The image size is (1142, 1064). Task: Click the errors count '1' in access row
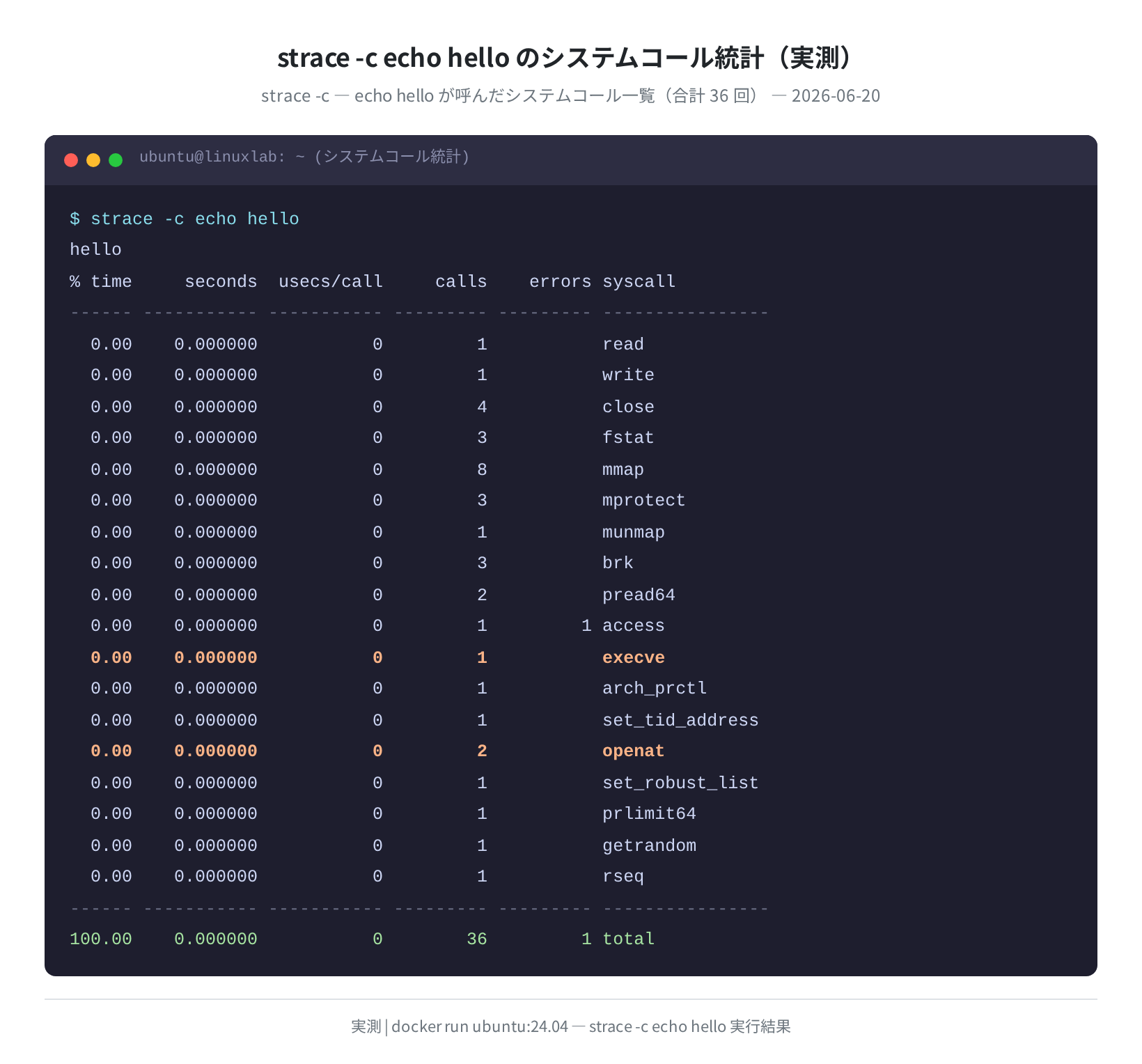click(x=586, y=625)
